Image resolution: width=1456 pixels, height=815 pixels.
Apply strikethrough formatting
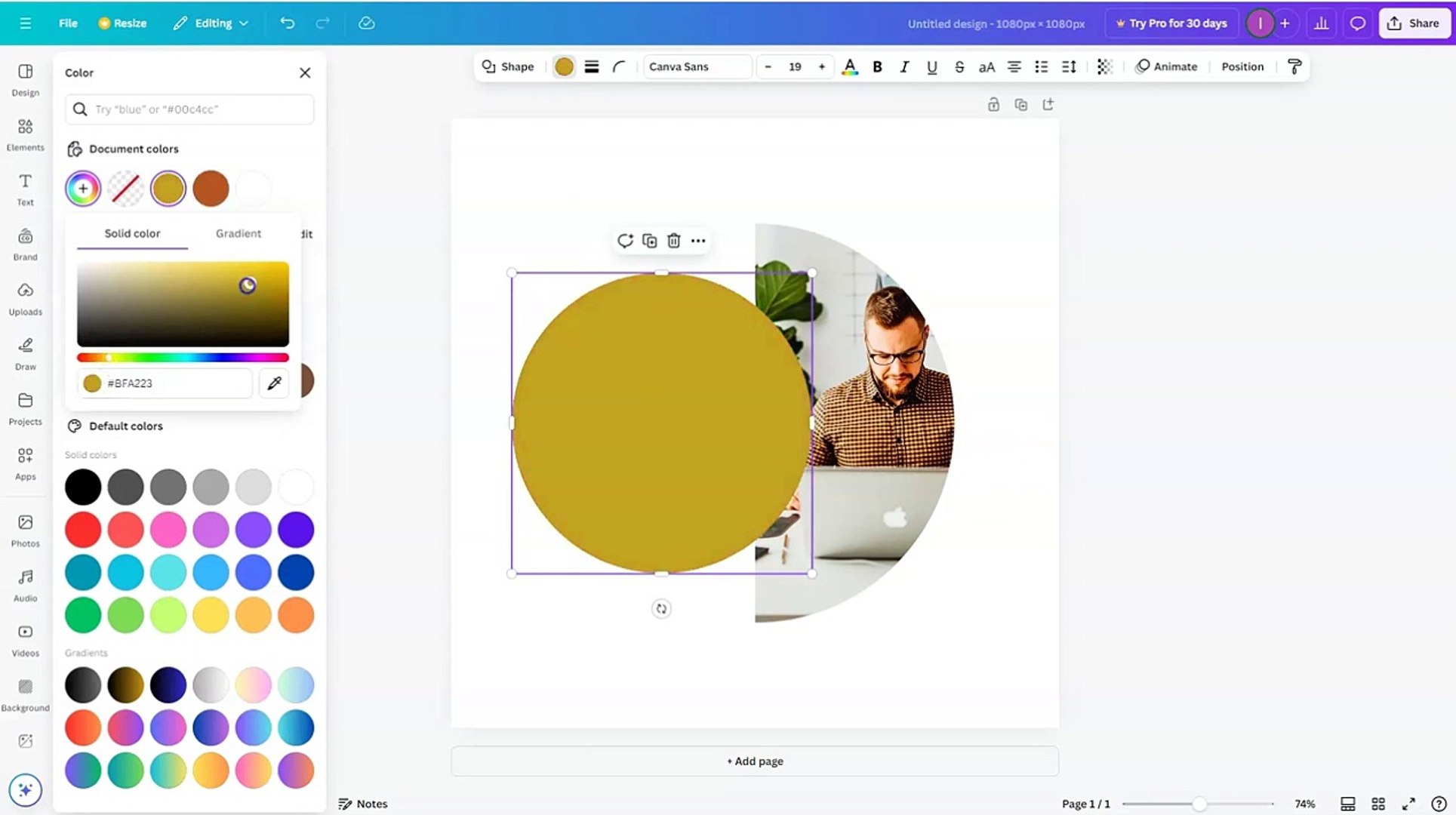[959, 66]
